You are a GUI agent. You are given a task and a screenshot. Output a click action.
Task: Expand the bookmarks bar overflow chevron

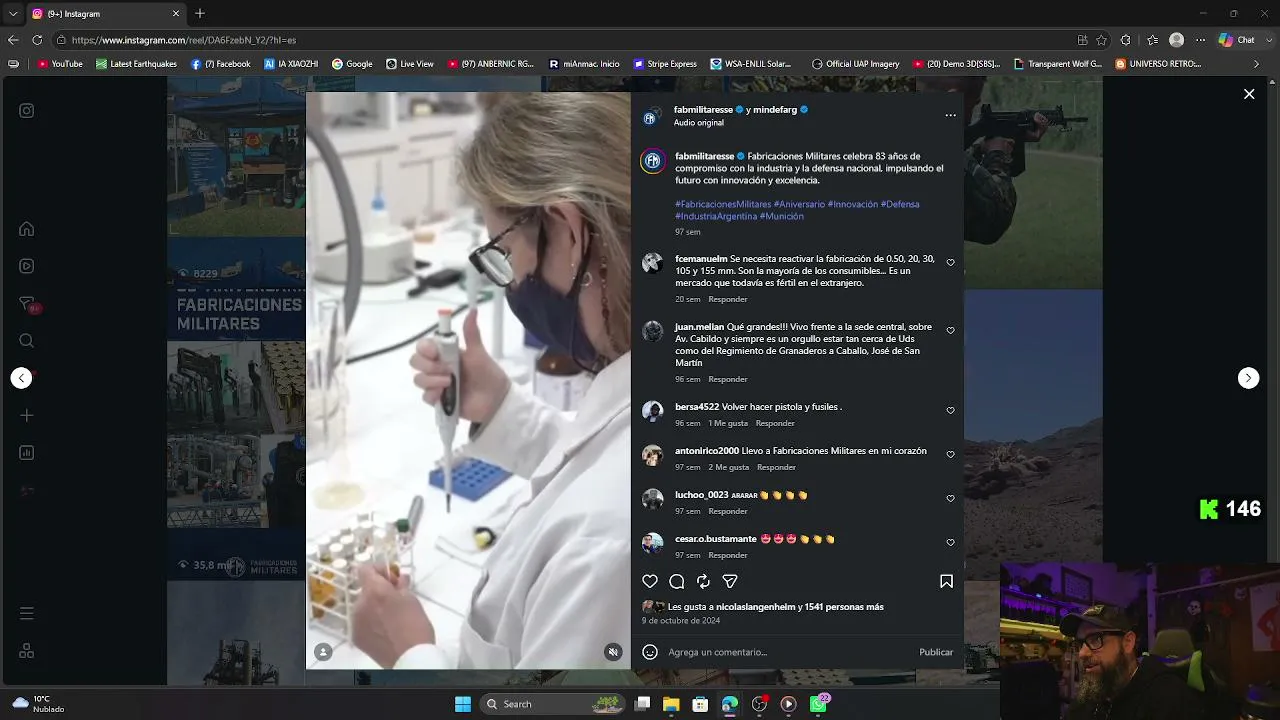coord(1257,64)
